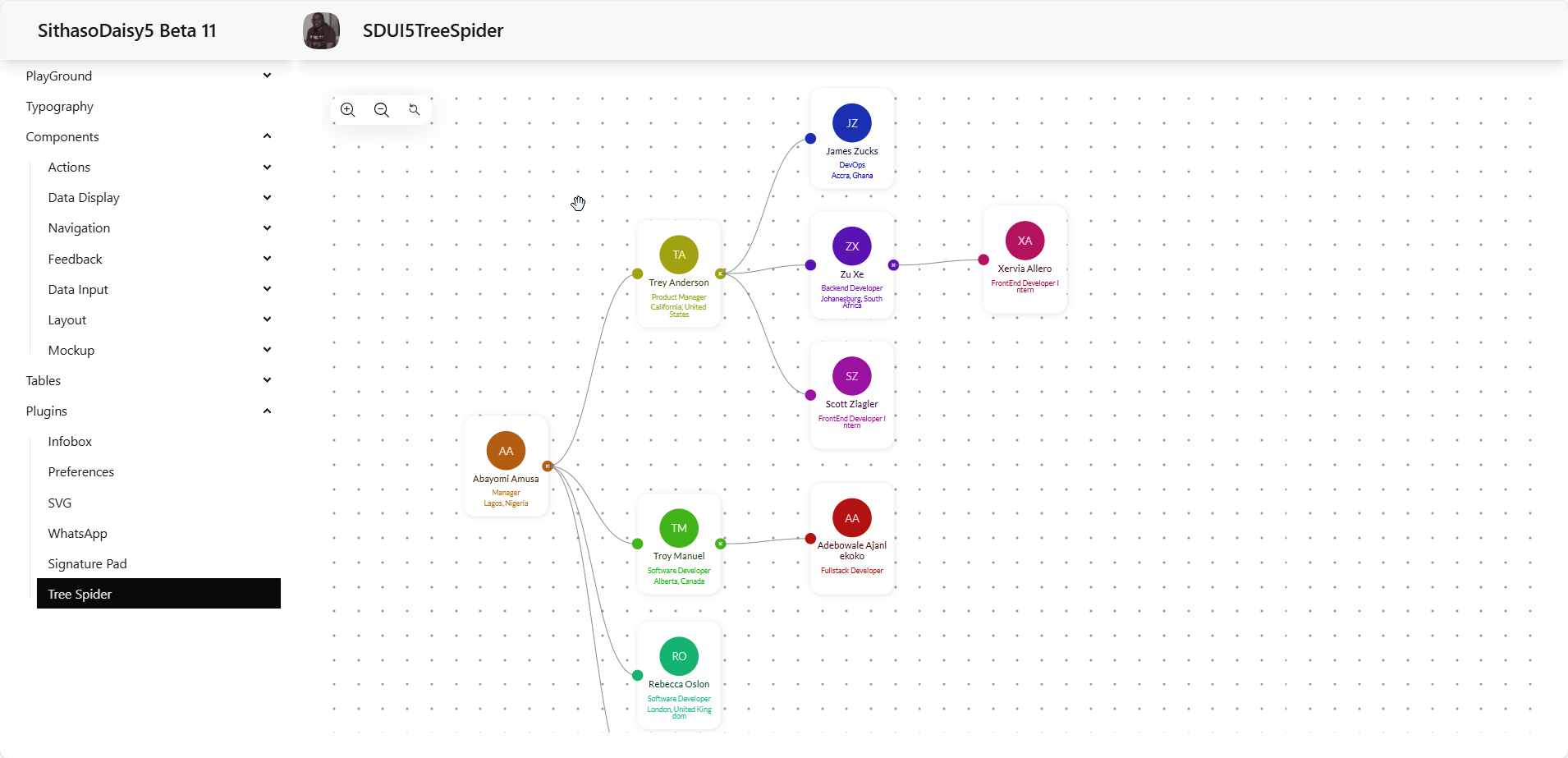This screenshot has width=1568, height=758.
Task: Select the SZ avatar of Scott Ziagler
Action: click(x=852, y=376)
